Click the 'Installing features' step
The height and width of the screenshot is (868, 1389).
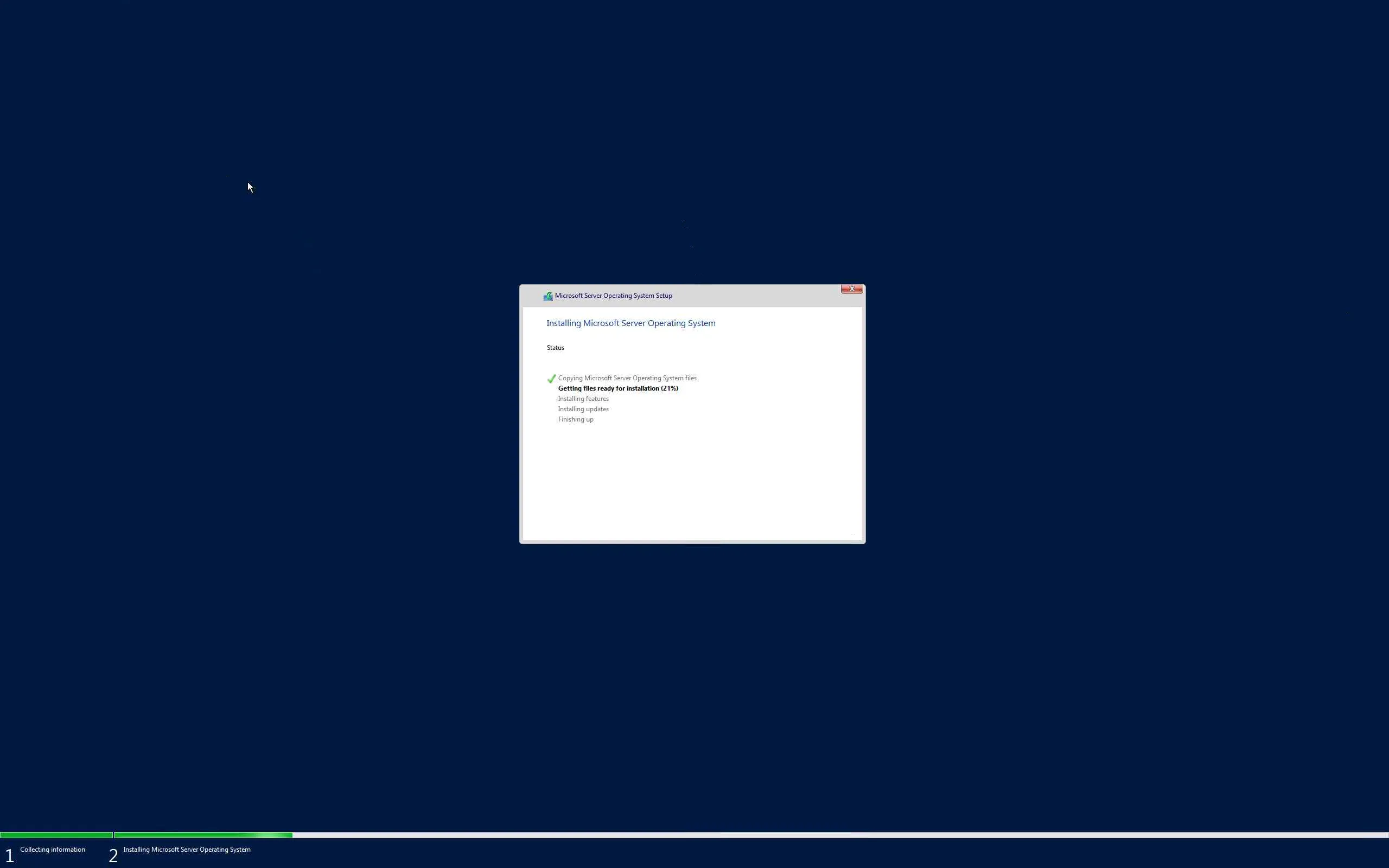583,399
